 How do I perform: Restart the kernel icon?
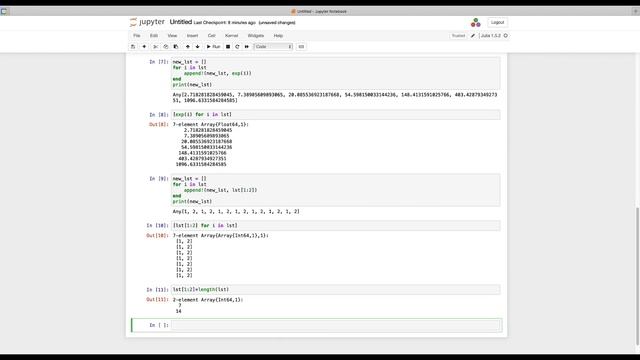coord(237,47)
